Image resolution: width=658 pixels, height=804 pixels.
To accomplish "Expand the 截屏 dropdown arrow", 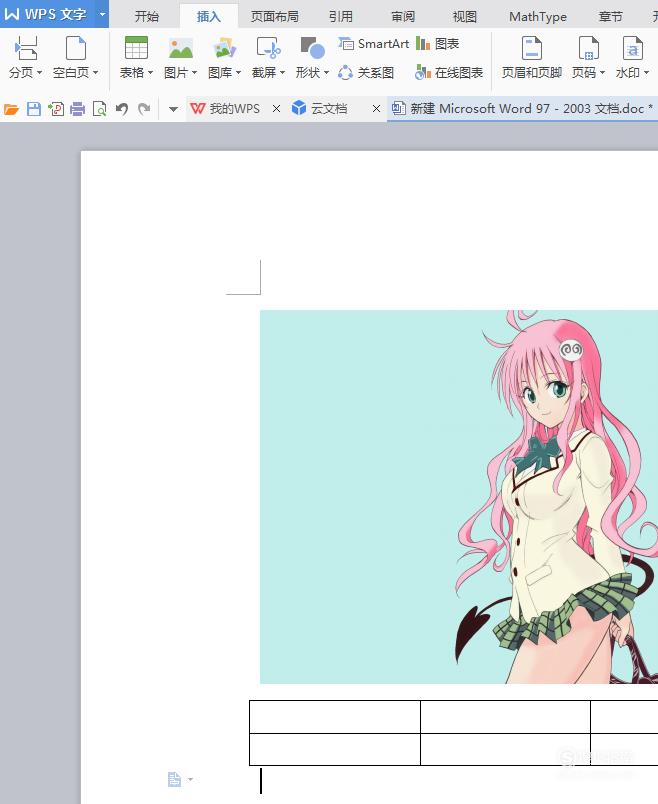I will 282,73.
